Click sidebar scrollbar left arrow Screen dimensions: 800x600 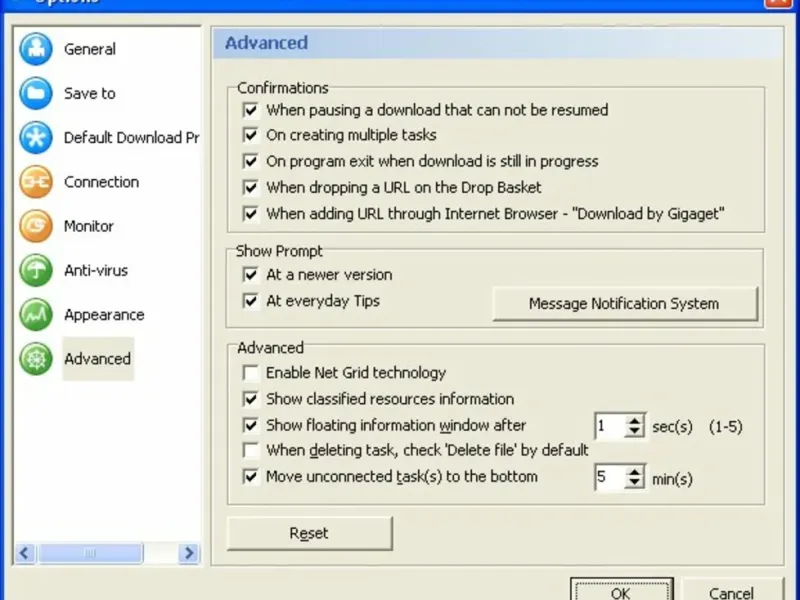[24, 553]
